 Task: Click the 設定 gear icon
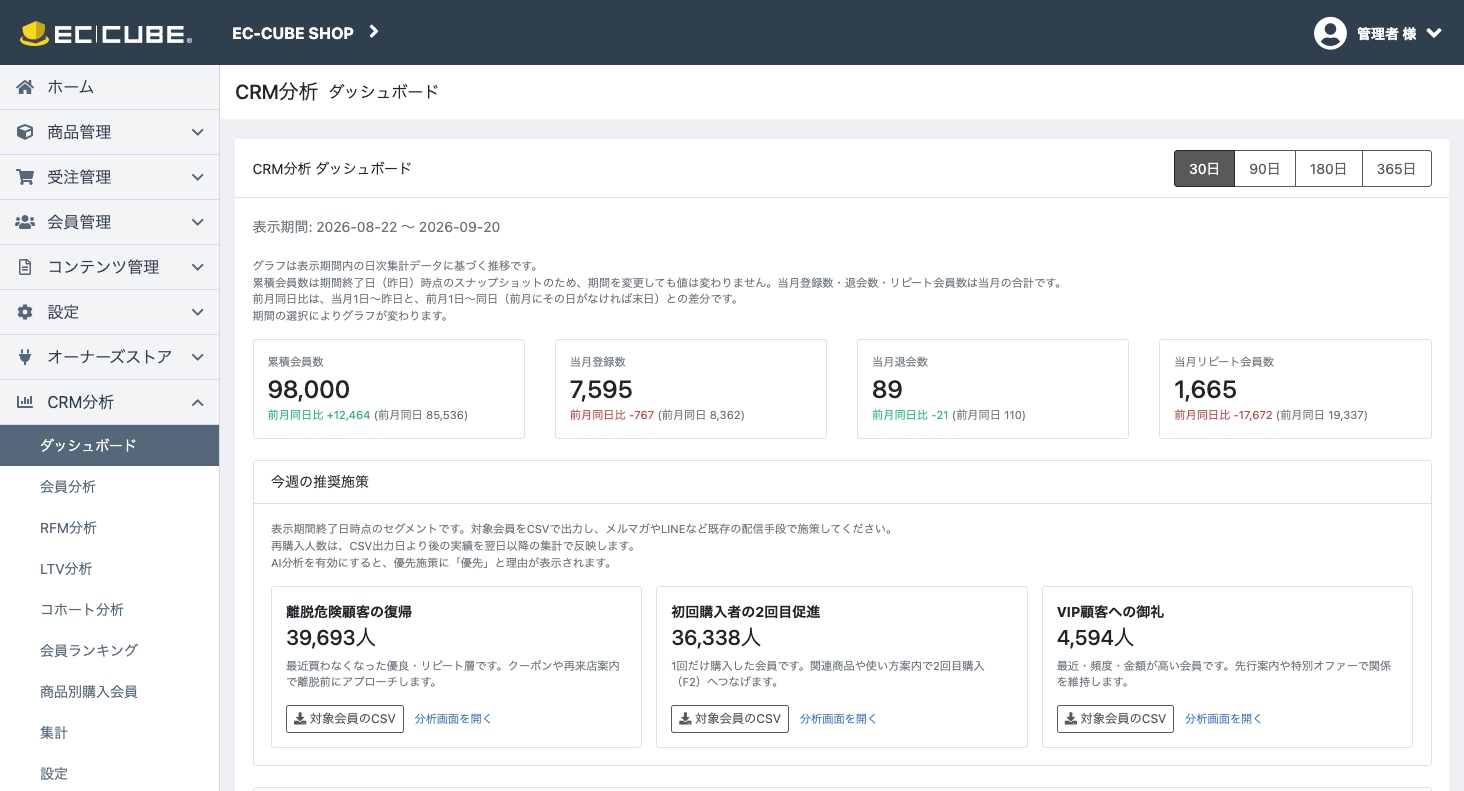pyautogui.click(x=25, y=312)
